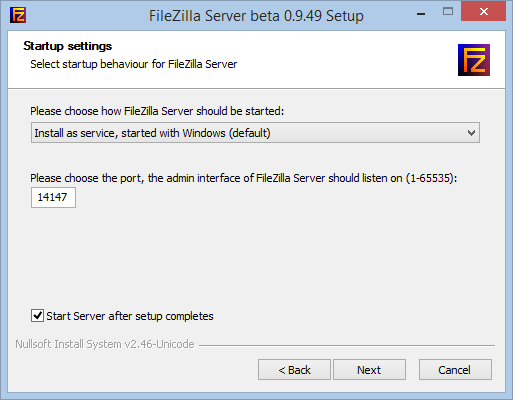Click the 'FileZilla Server beta 0.9.49 Setup' title
513x400 pixels.
click(256, 16)
